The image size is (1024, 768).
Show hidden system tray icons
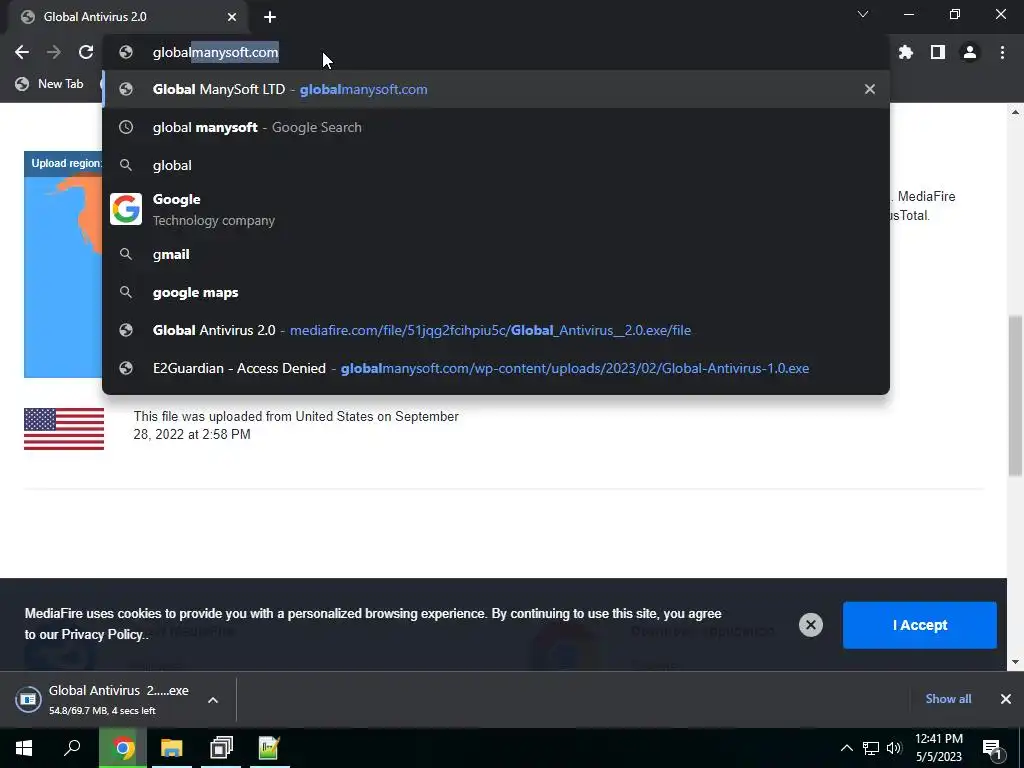coord(846,748)
